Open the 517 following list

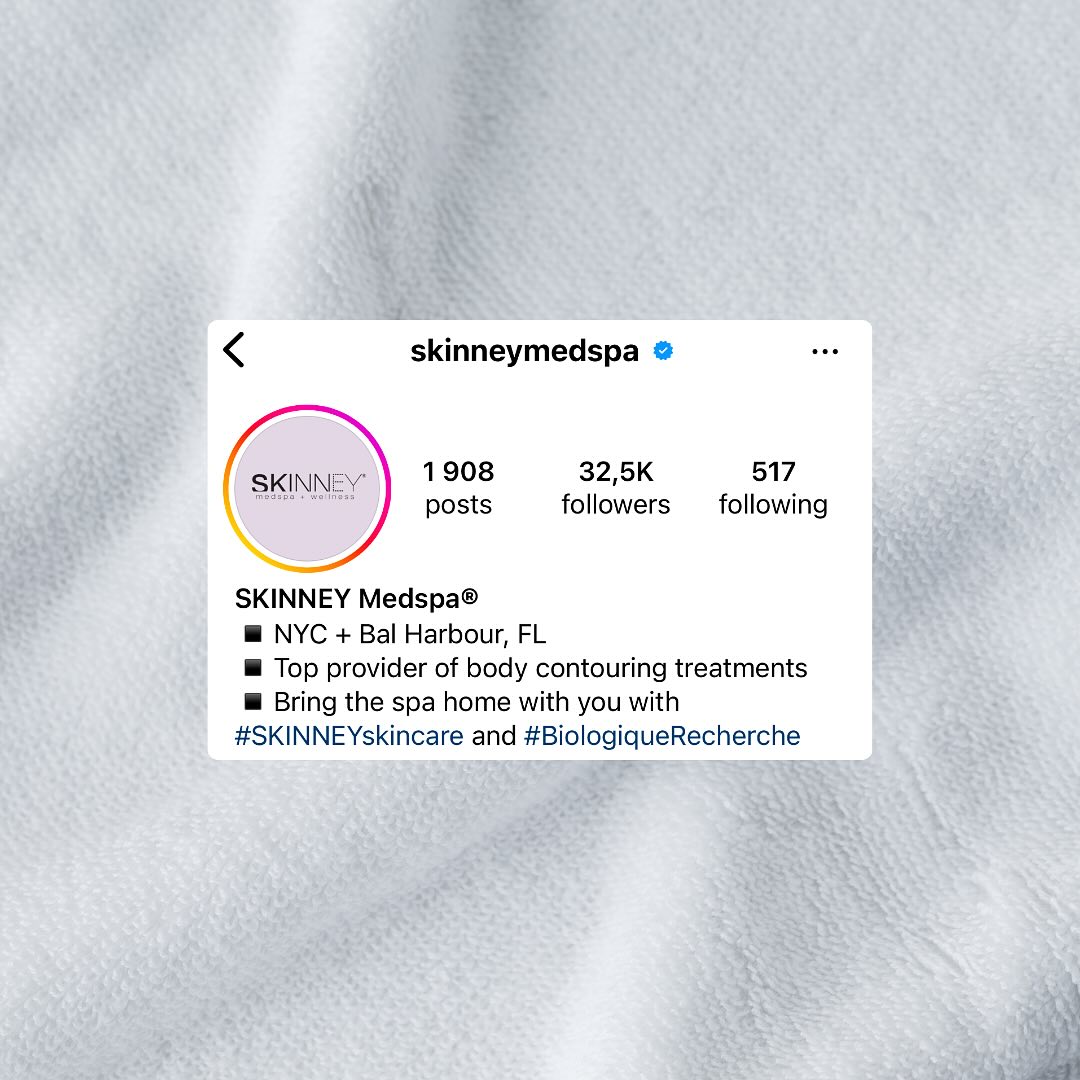773,488
